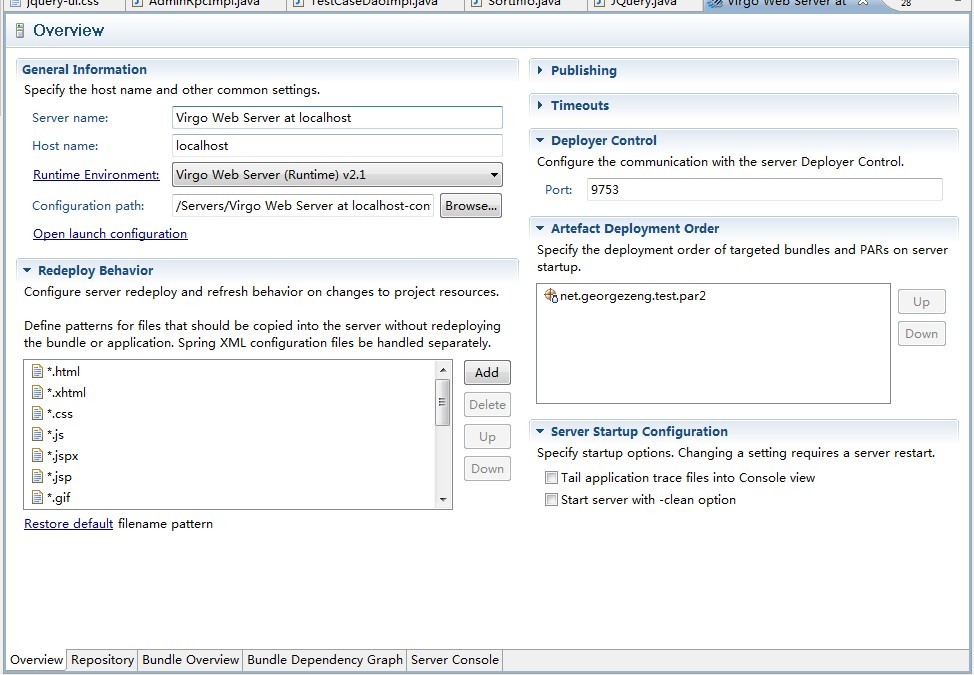The image size is (974, 675).
Task: Click Down button in Artefact Deployment Order
Action: (x=921, y=333)
